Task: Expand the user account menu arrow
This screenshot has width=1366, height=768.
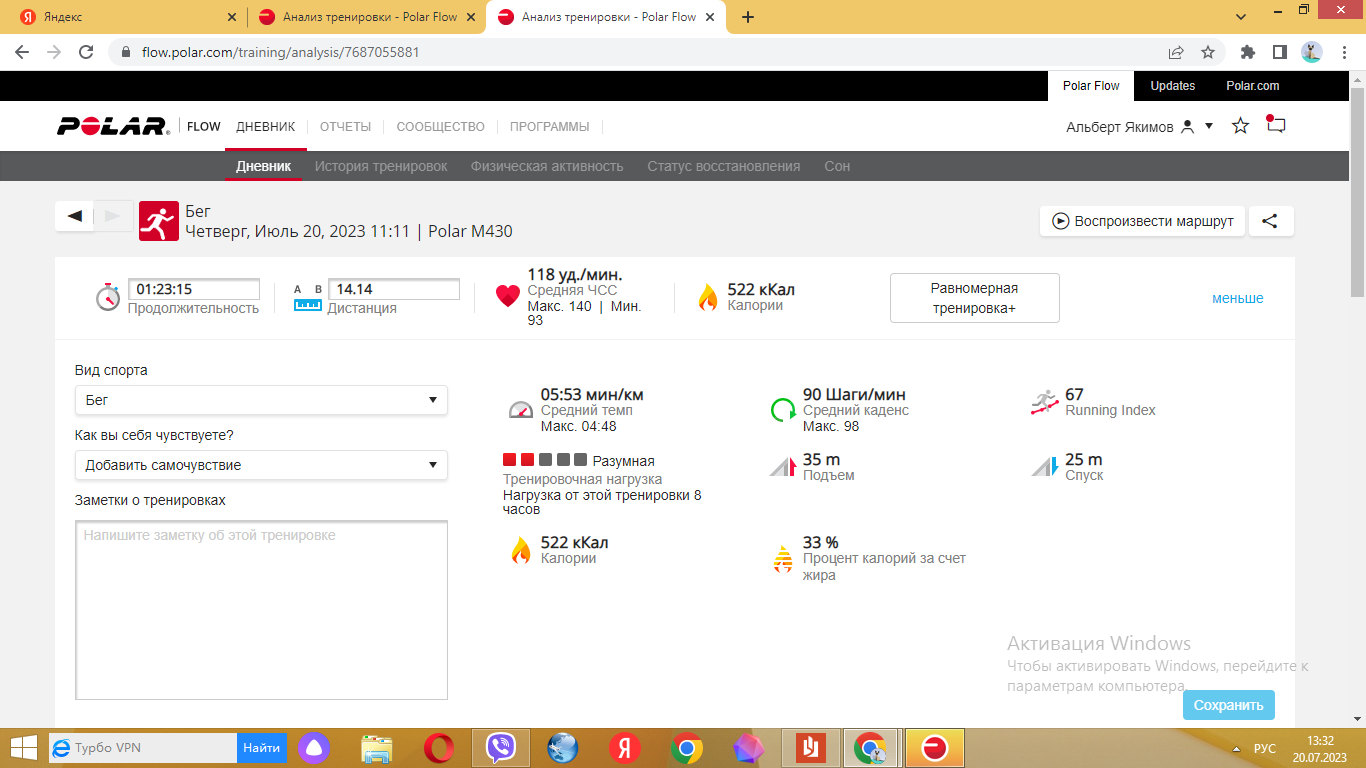Action: 1209,126
